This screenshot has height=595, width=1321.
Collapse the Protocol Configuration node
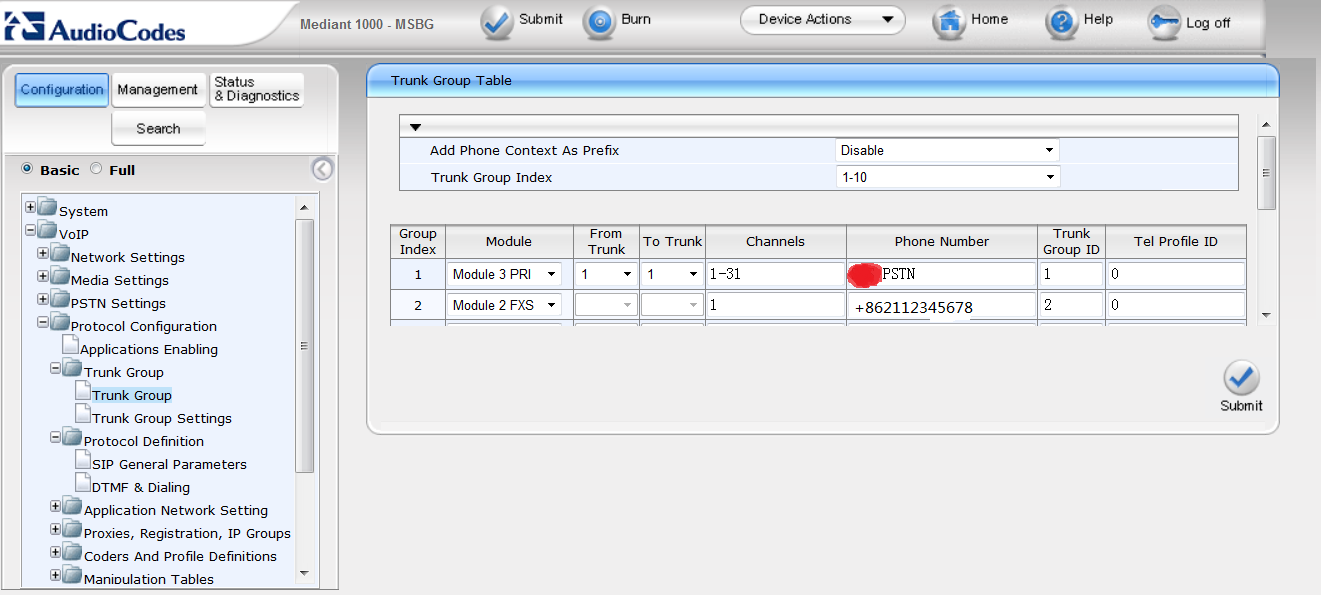click(43, 323)
